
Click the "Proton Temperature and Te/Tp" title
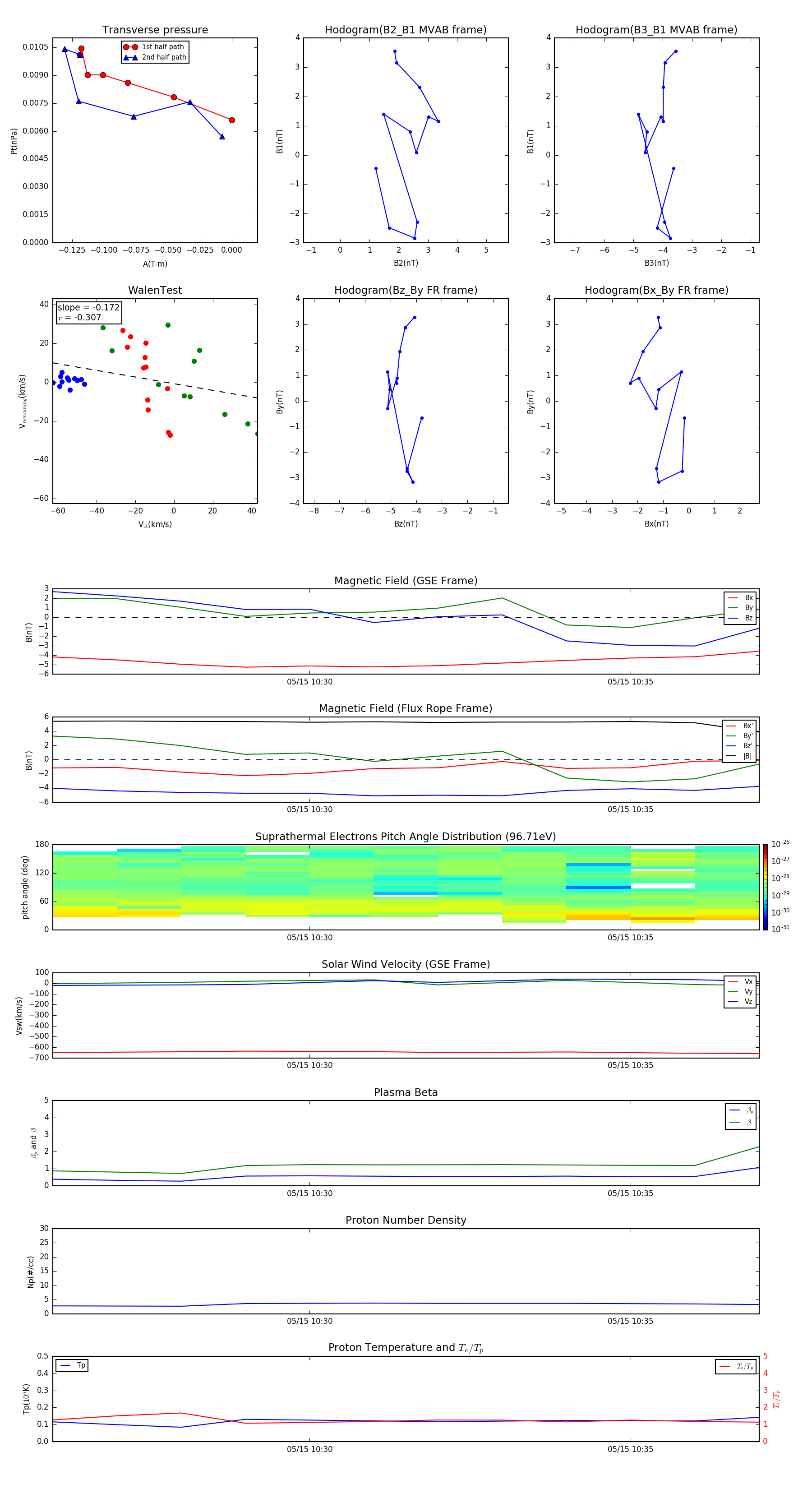pyautogui.click(x=406, y=1348)
